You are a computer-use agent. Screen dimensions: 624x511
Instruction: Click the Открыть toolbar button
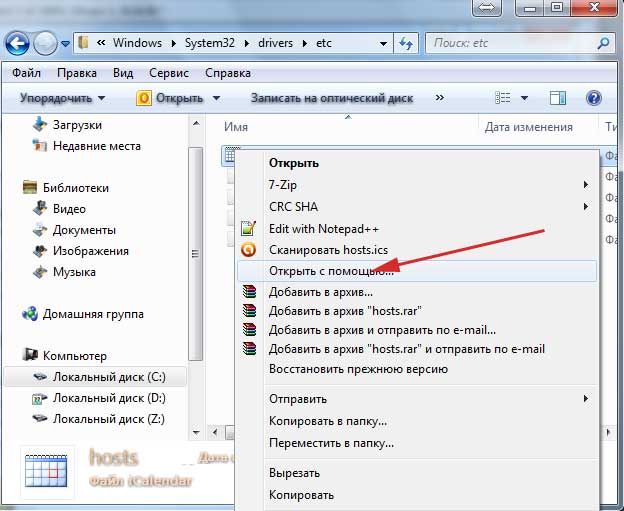tap(170, 98)
